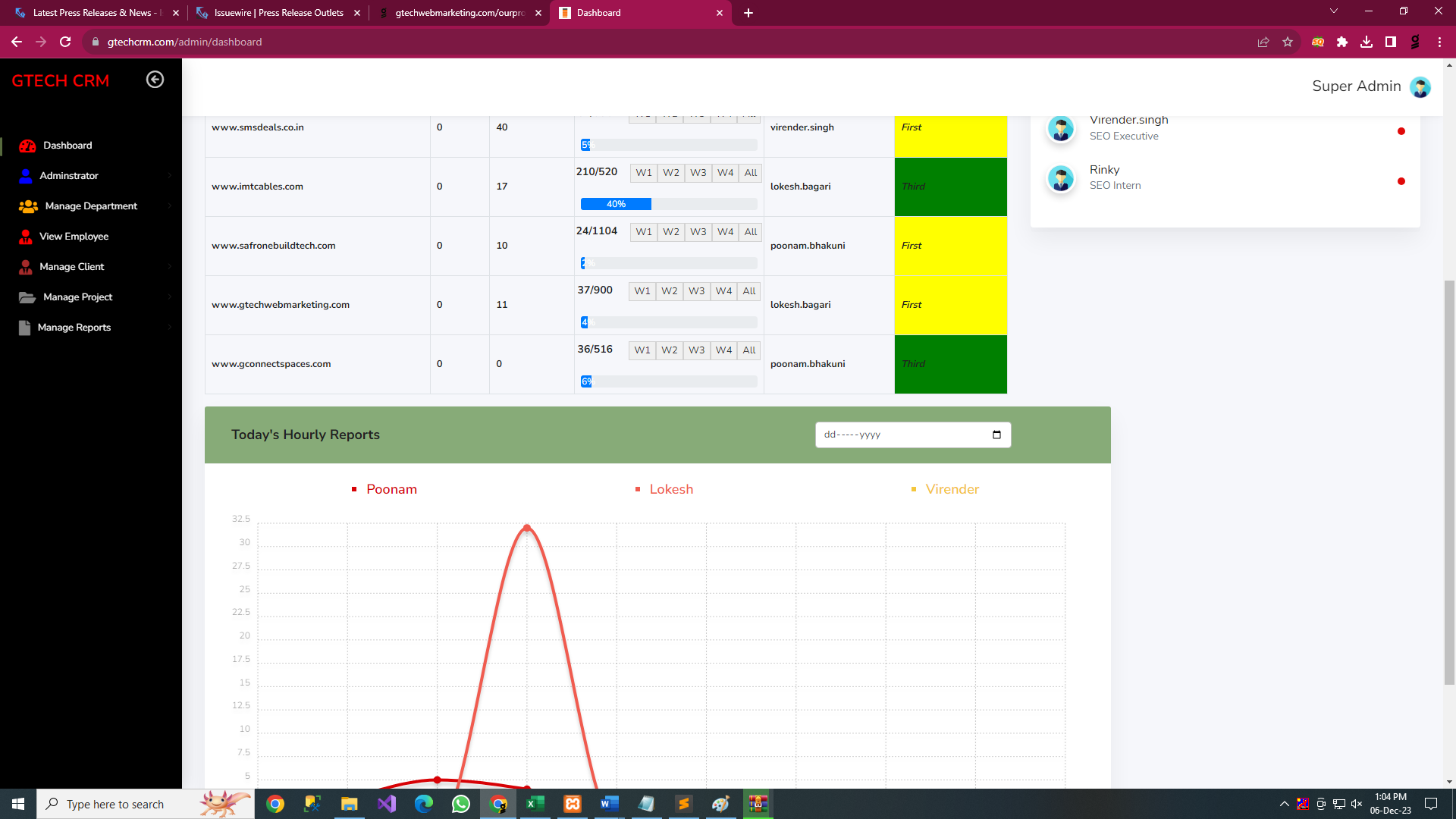The width and height of the screenshot is (1456, 819).
Task: Click the 40% progress bar for www.imtcables.com
Action: [615, 204]
